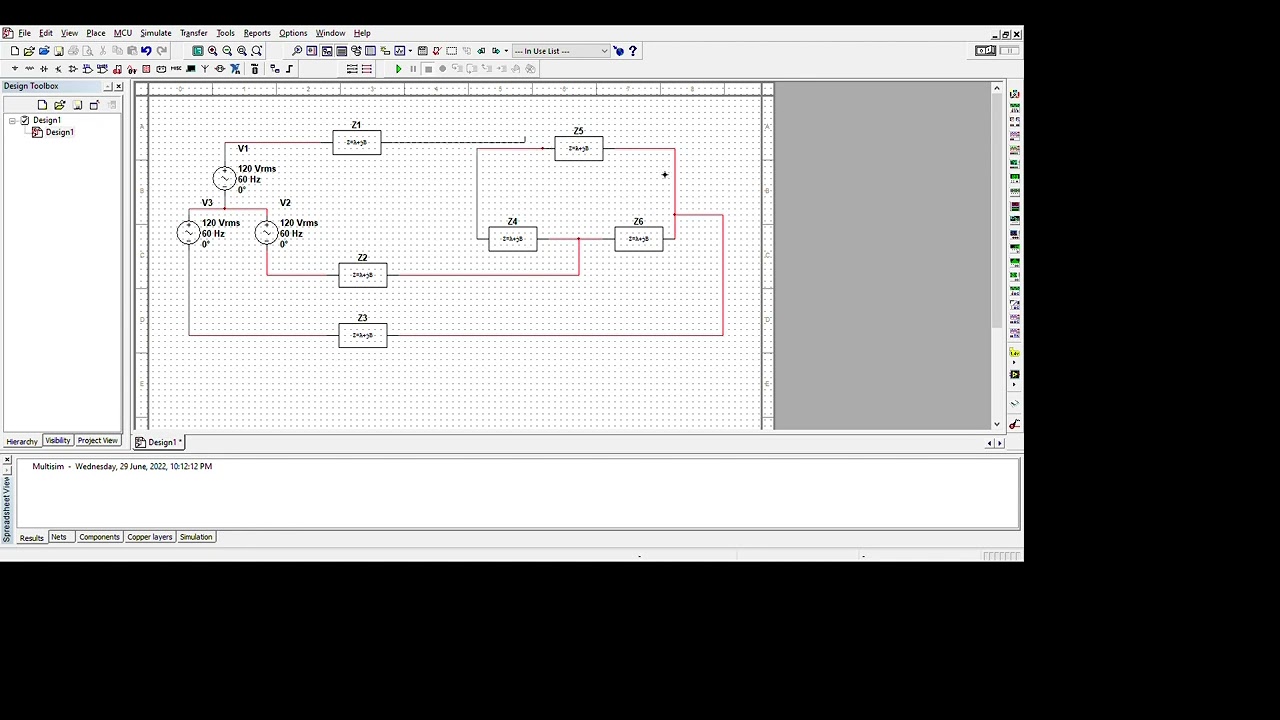The image size is (1280, 720).
Task: Select impedance block Z3
Action: [x=363, y=335]
